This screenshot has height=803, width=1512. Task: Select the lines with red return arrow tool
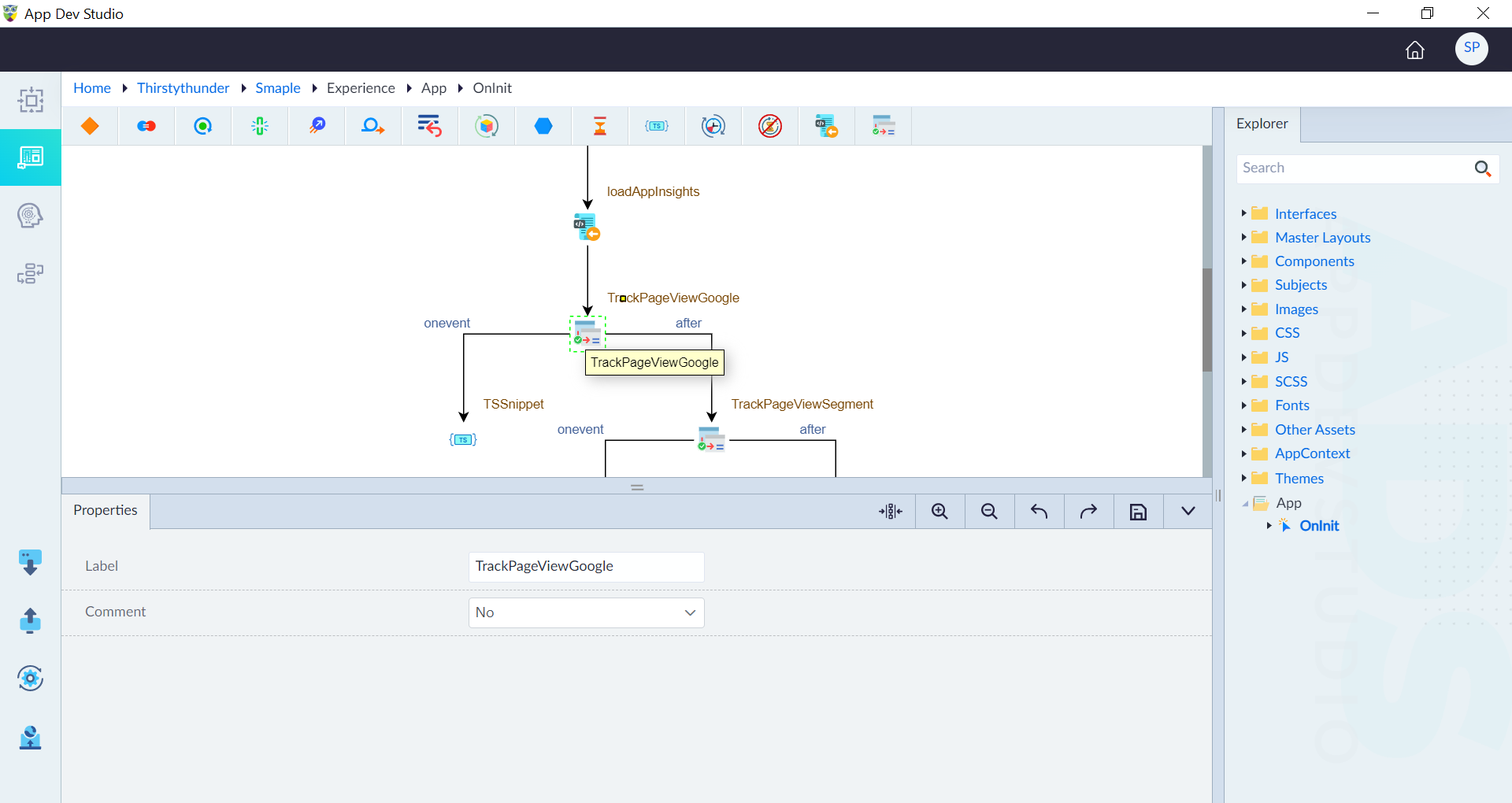tap(430, 126)
